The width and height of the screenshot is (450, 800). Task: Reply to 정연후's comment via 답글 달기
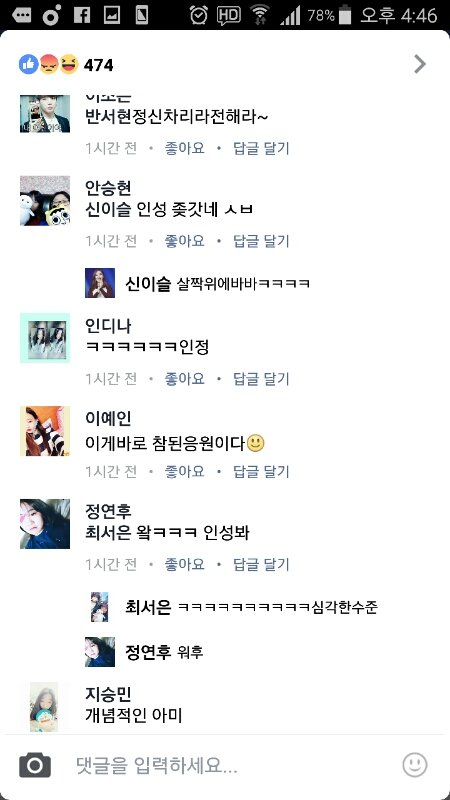point(261,564)
